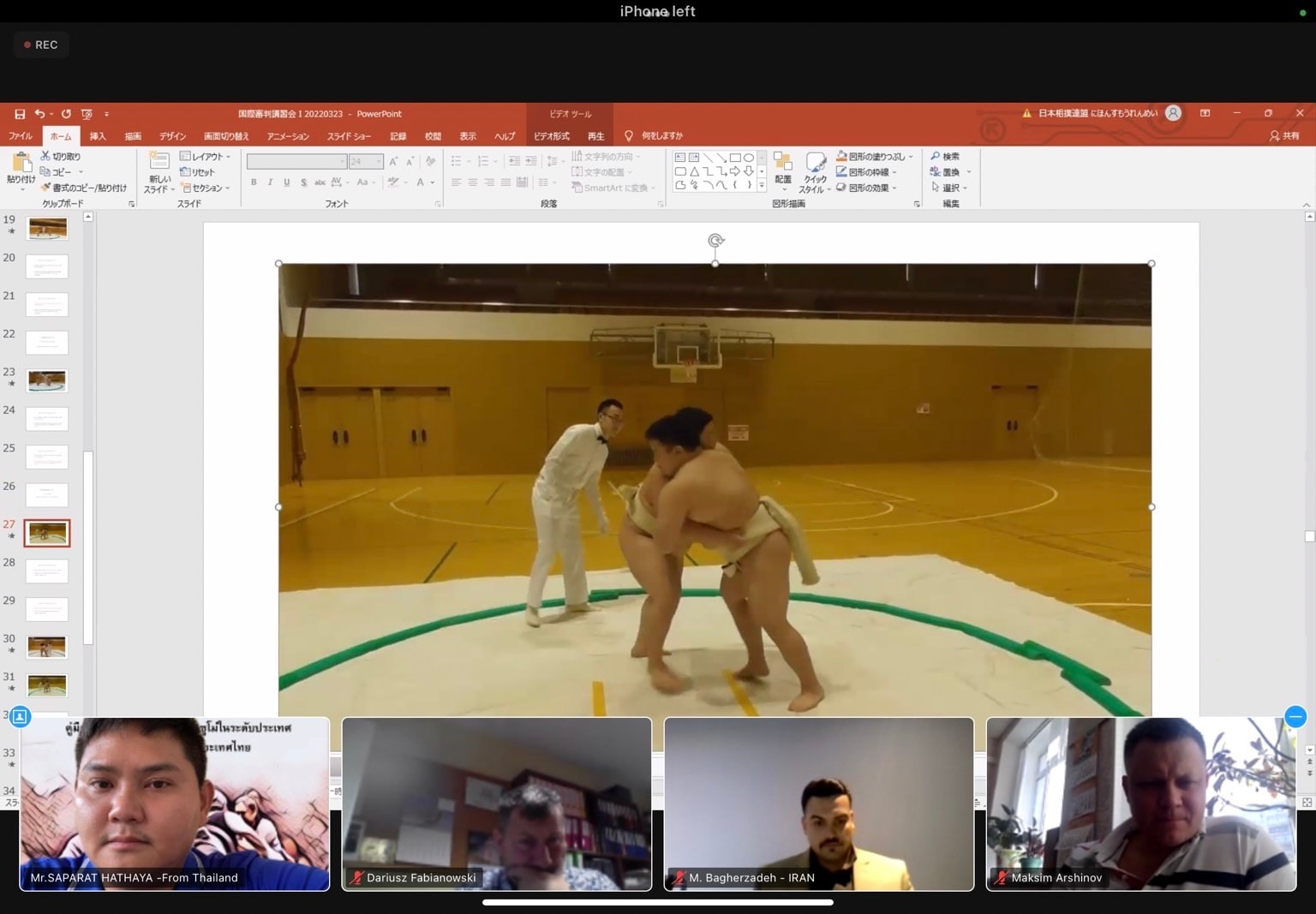Image resolution: width=1316 pixels, height=914 pixels.
Task: Switch to the スライドショー Slide Show tab
Action: (349, 135)
